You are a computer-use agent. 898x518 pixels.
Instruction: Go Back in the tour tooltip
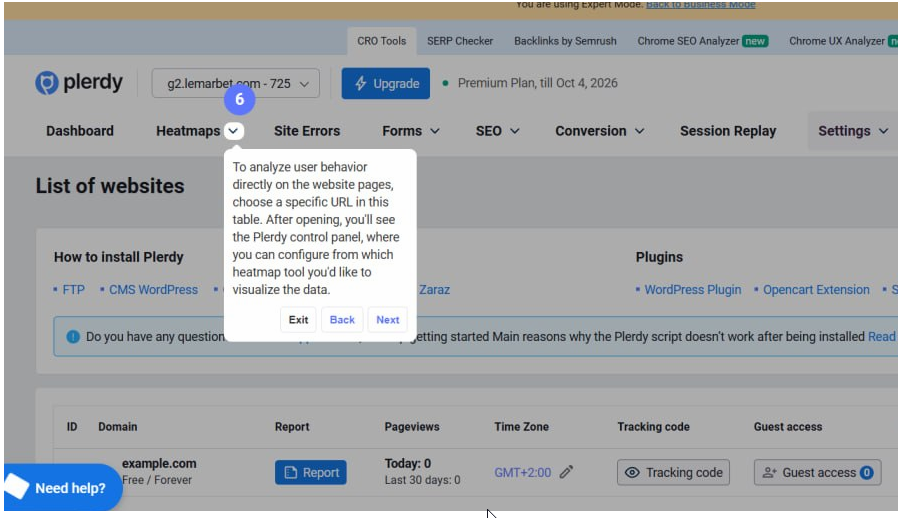click(342, 320)
